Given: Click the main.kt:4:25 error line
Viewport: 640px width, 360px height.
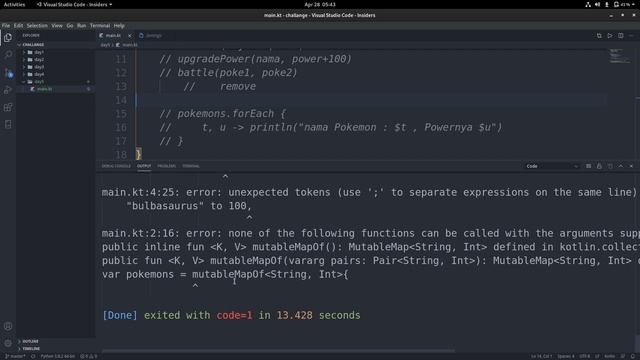Looking at the screenshot, I should pos(369,192).
